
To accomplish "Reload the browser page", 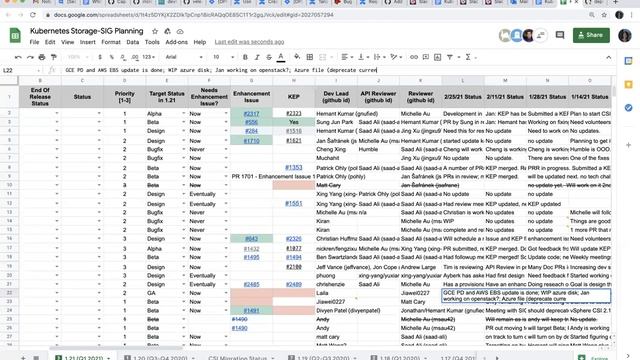I will point(33,15).
